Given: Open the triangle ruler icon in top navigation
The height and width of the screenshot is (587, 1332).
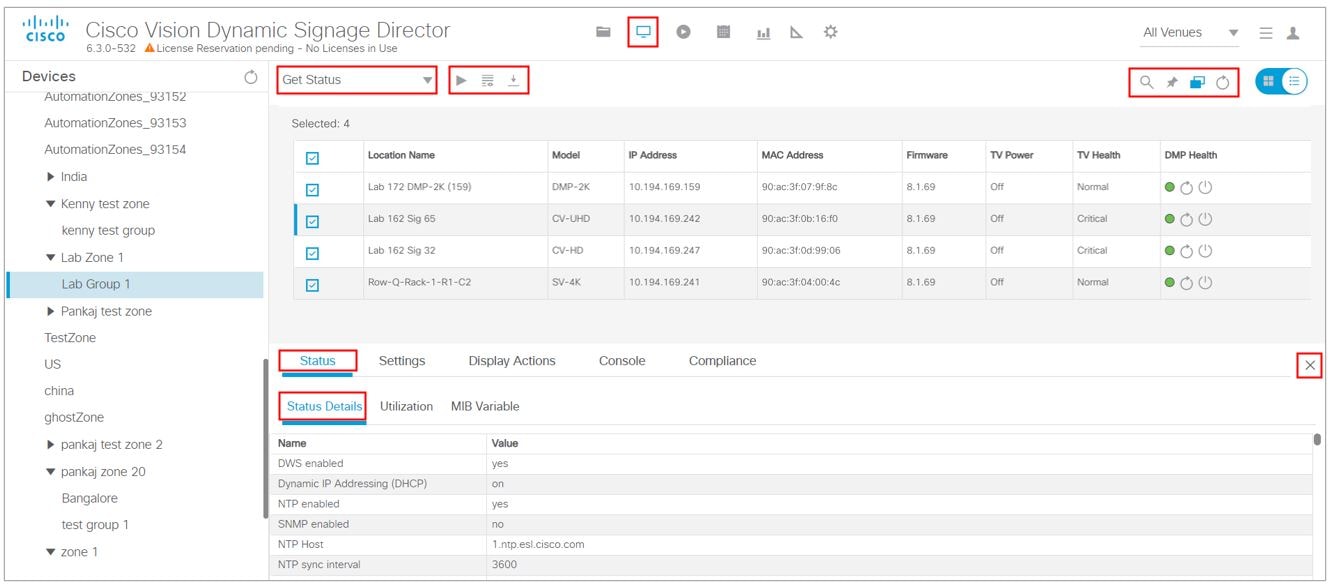Looking at the screenshot, I should pos(797,32).
